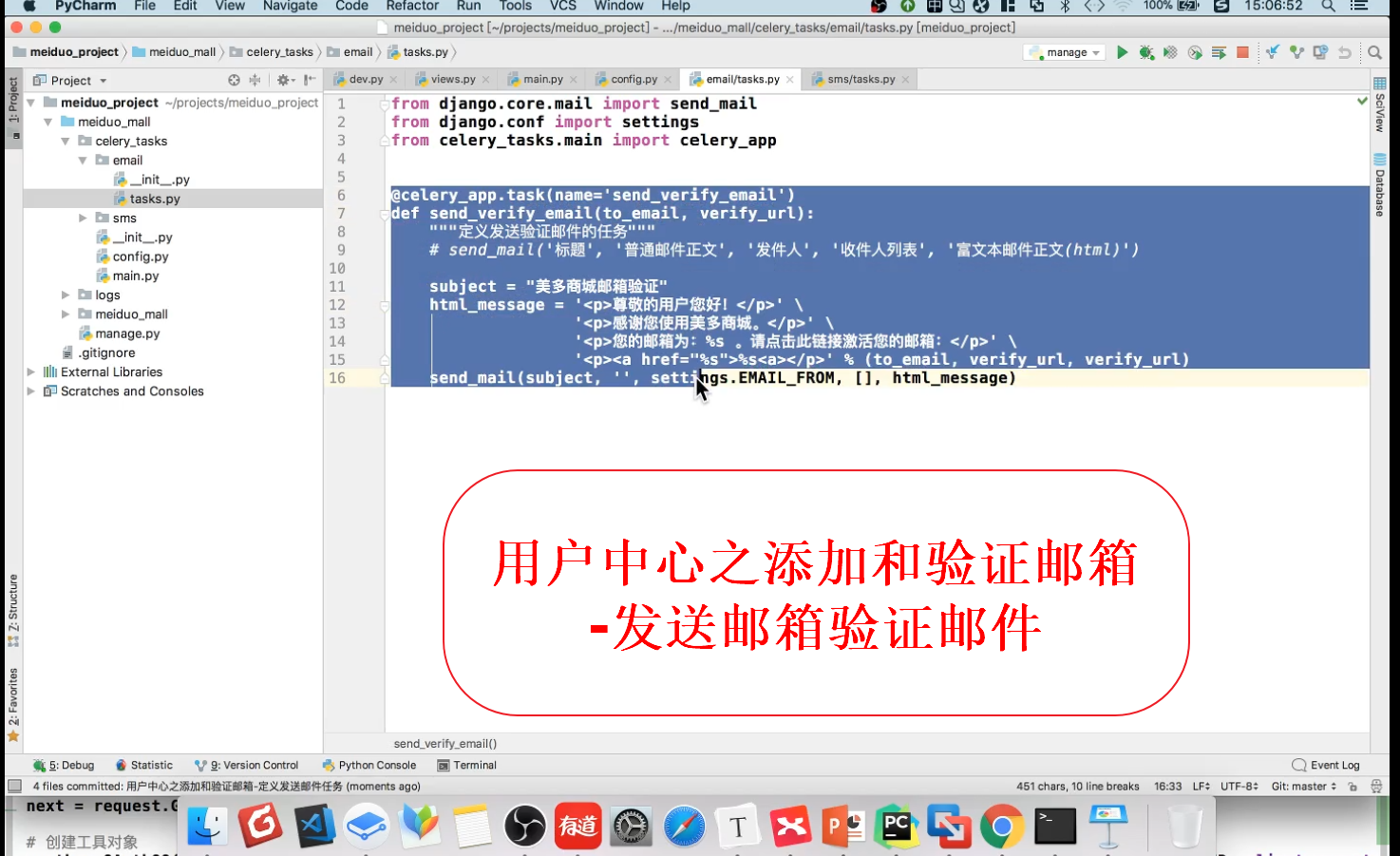Open the SciView side panel
The width and height of the screenshot is (1400, 856).
click(1379, 104)
